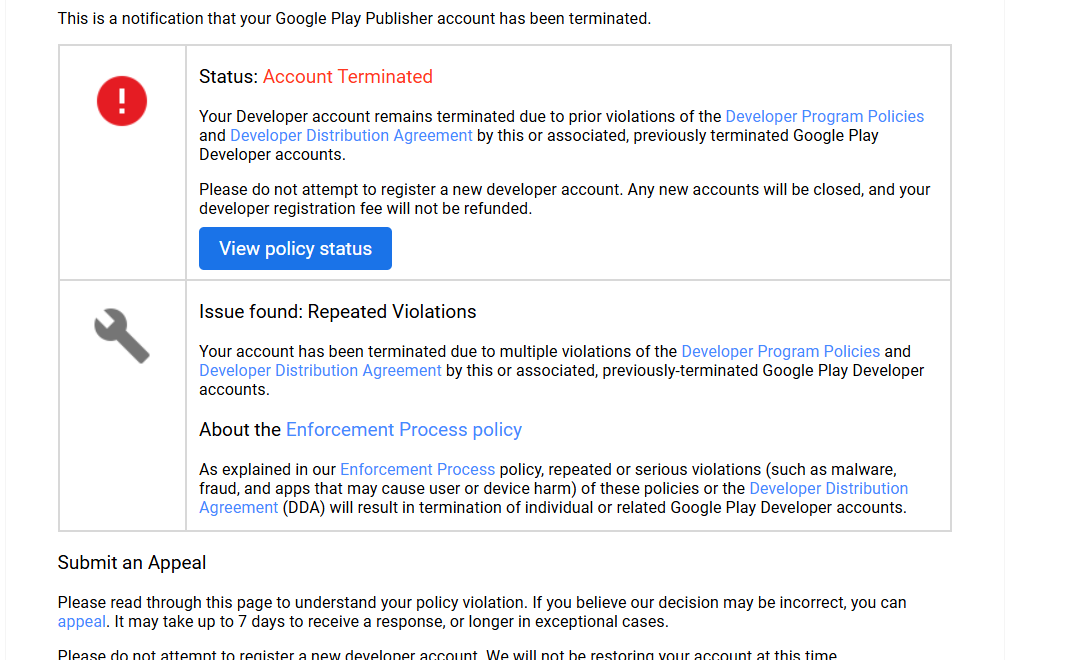Click the appeal link
This screenshot has height=660, width=1070.
point(81,622)
